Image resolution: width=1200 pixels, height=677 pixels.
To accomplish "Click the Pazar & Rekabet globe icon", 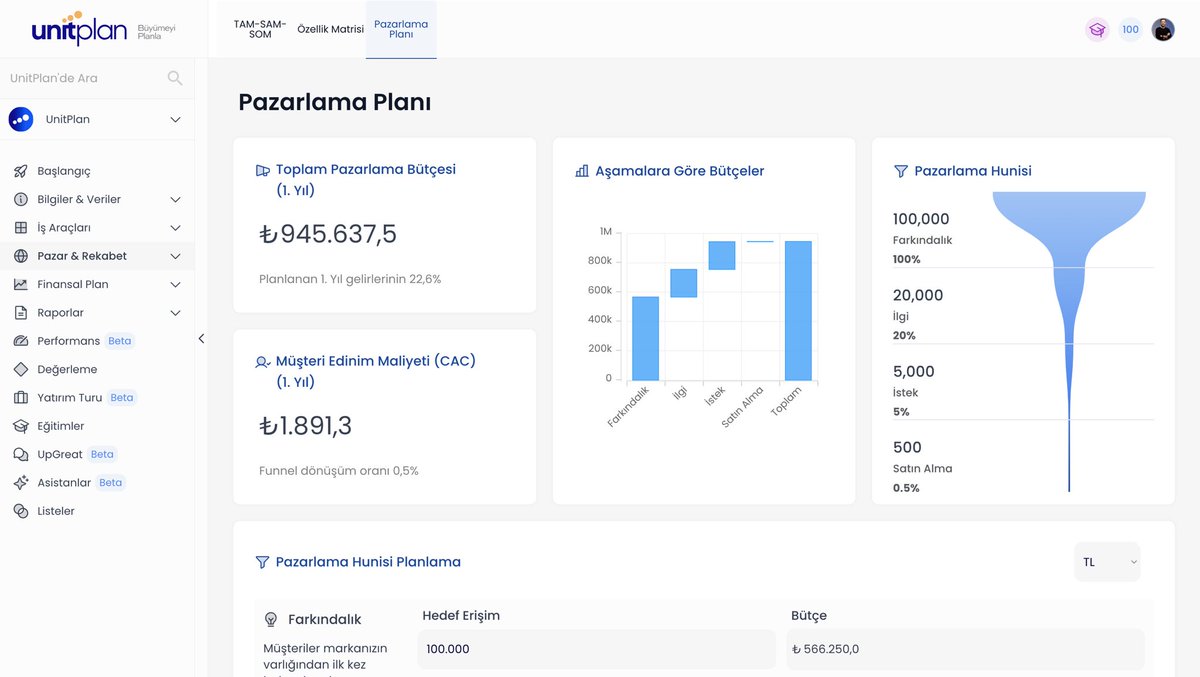I will (21, 256).
